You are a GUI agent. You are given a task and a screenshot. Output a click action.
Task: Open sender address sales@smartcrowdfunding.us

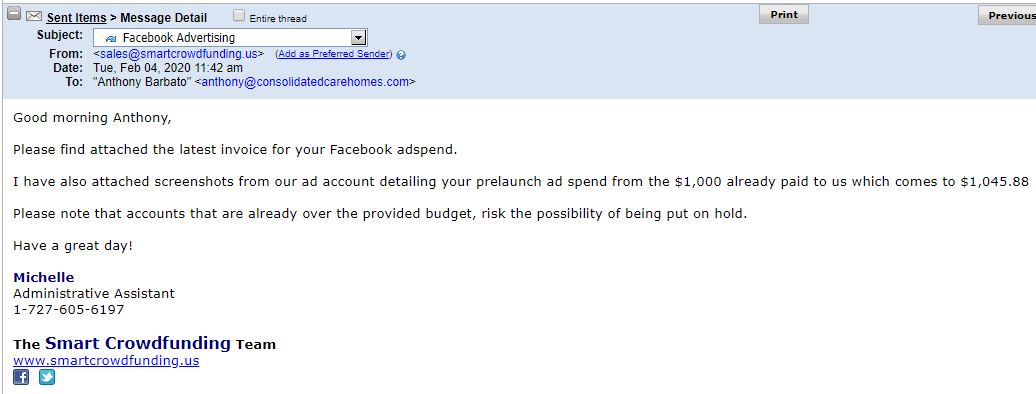[178, 54]
